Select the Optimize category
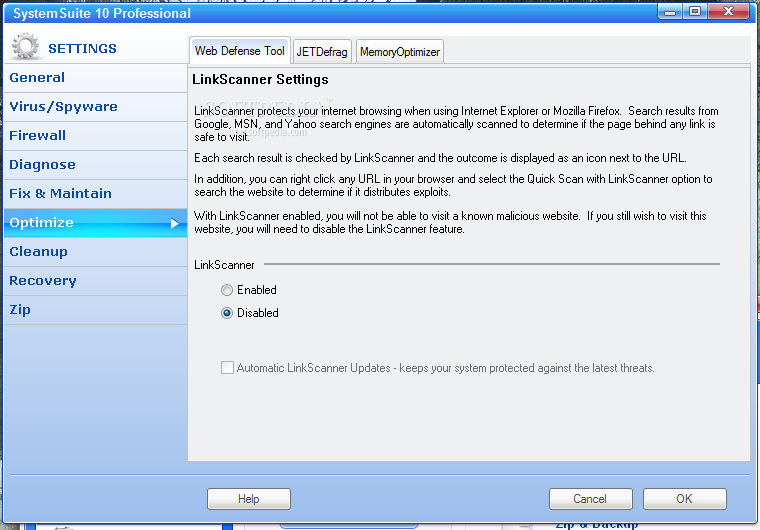760x530 pixels. click(x=95, y=223)
